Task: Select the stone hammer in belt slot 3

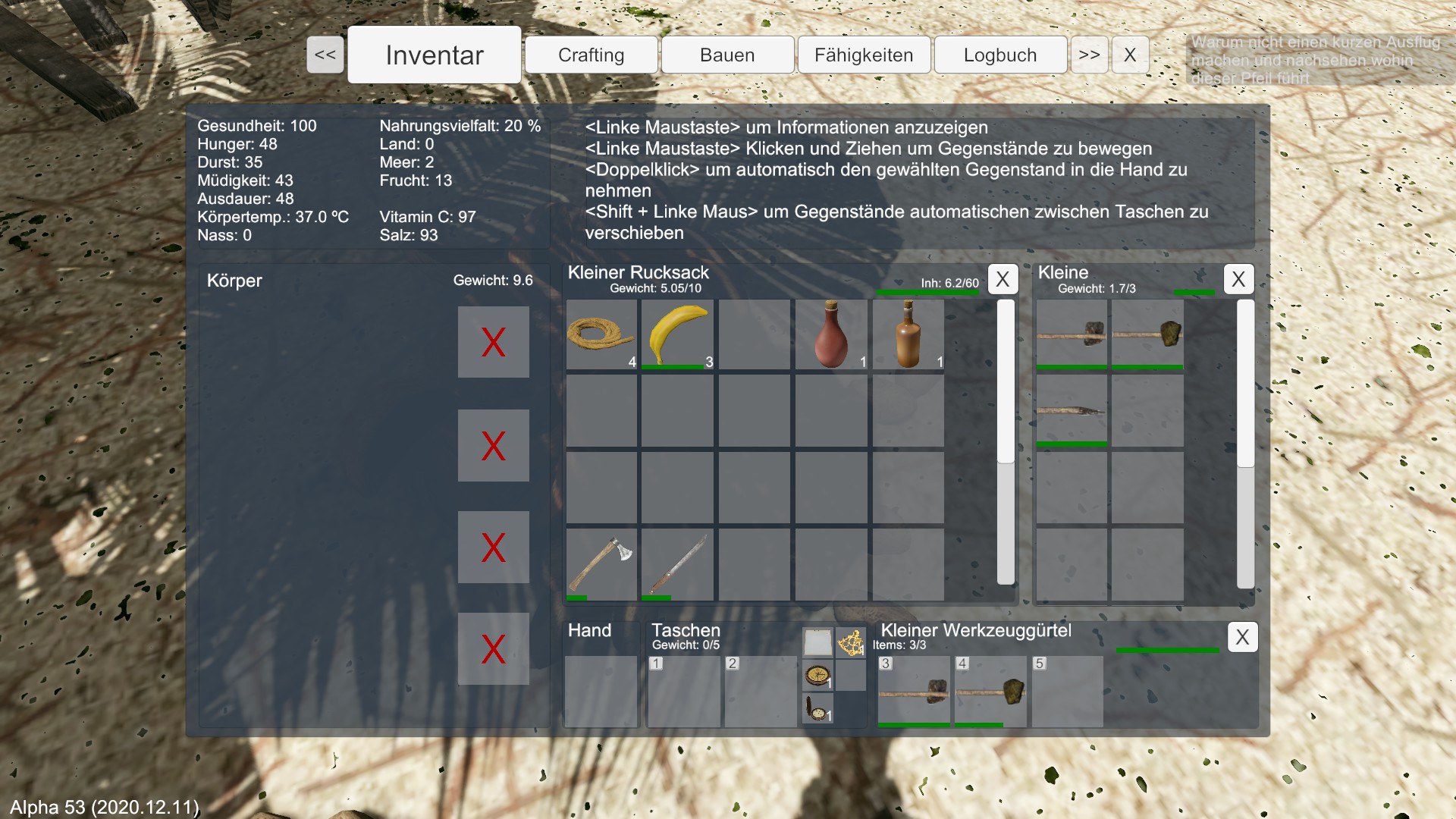Action: coord(914,692)
